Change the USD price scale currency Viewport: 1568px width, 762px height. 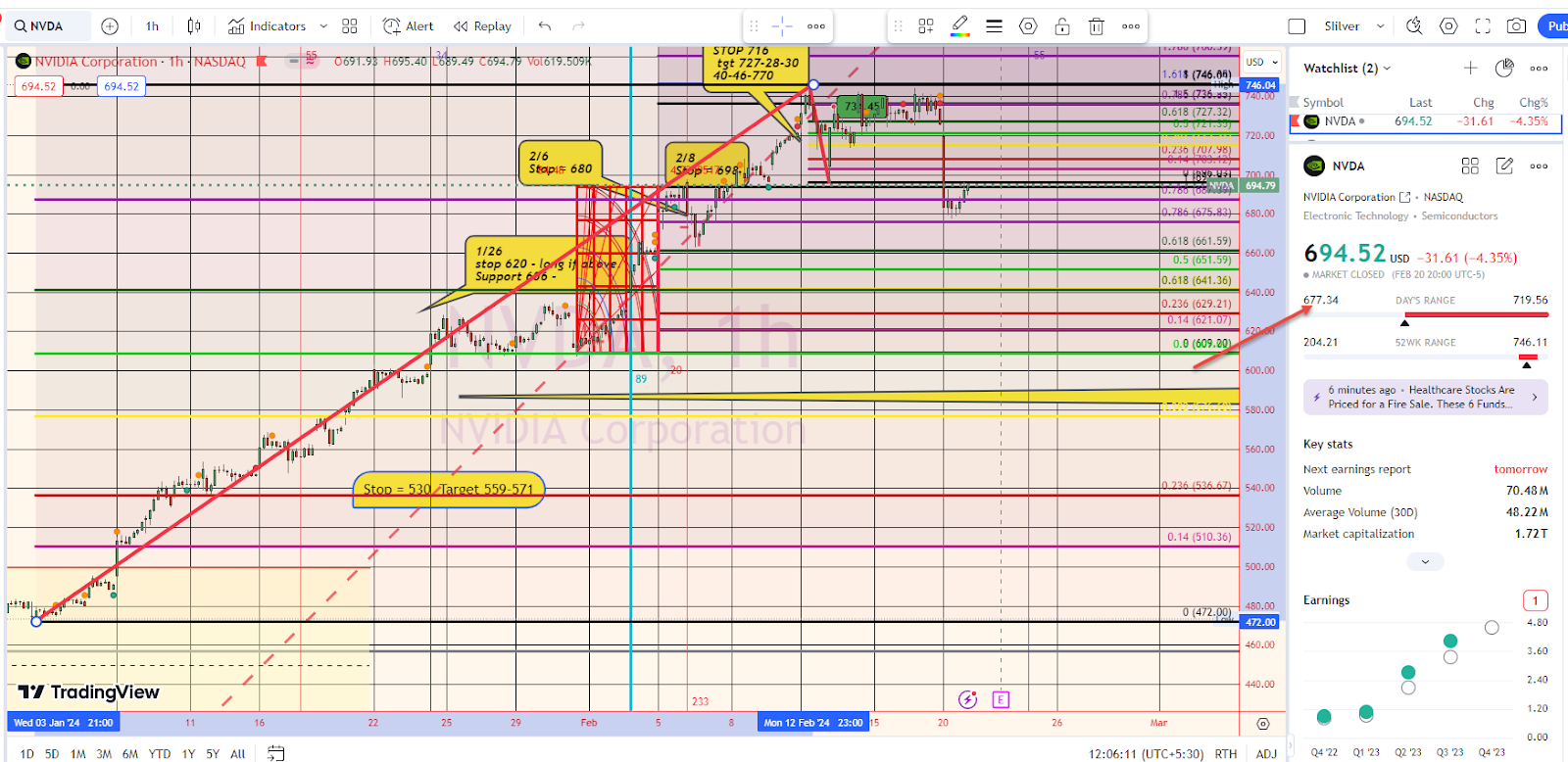[x=1261, y=62]
